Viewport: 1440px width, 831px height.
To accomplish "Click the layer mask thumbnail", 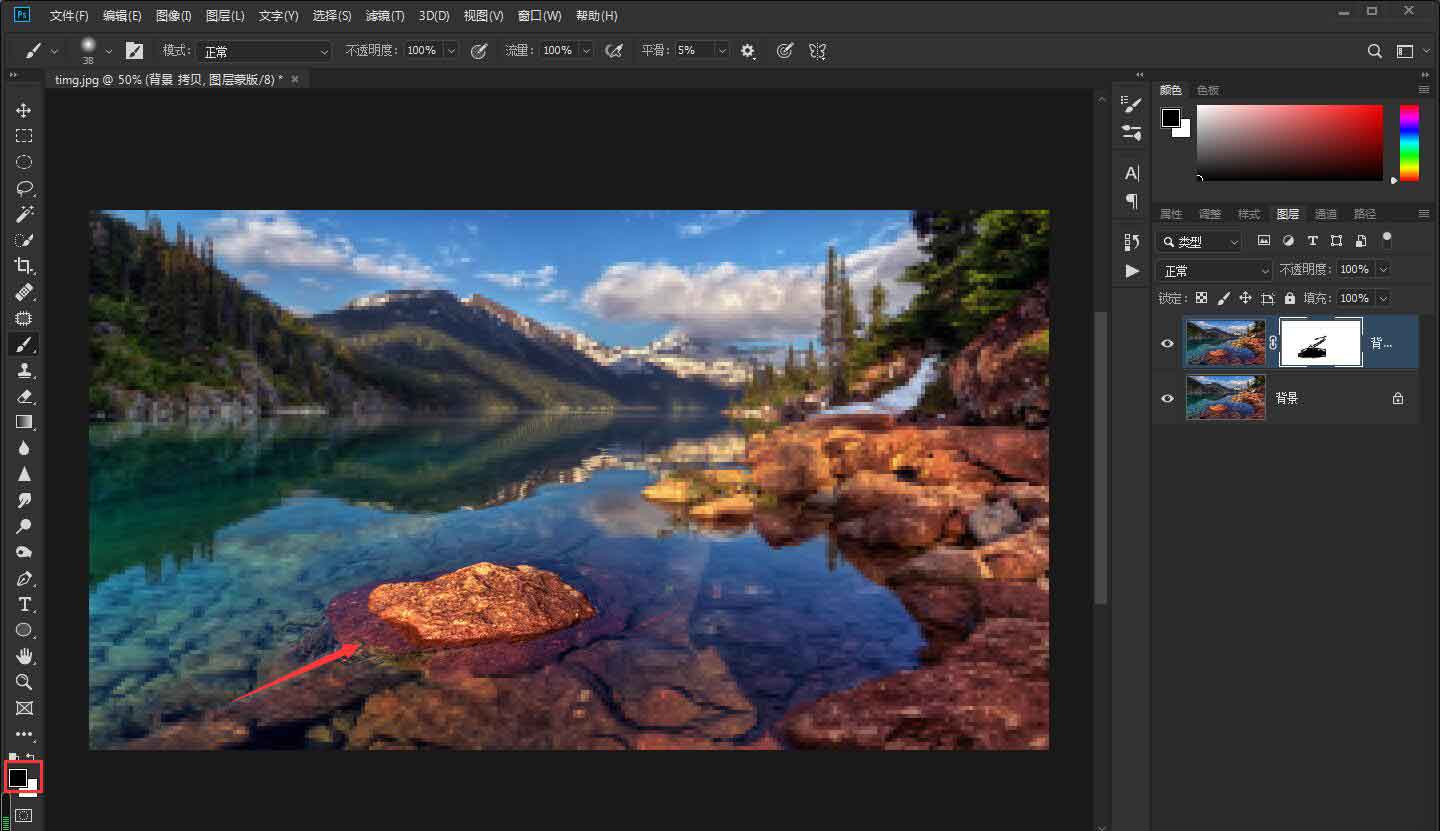I will pyautogui.click(x=1321, y=343).
